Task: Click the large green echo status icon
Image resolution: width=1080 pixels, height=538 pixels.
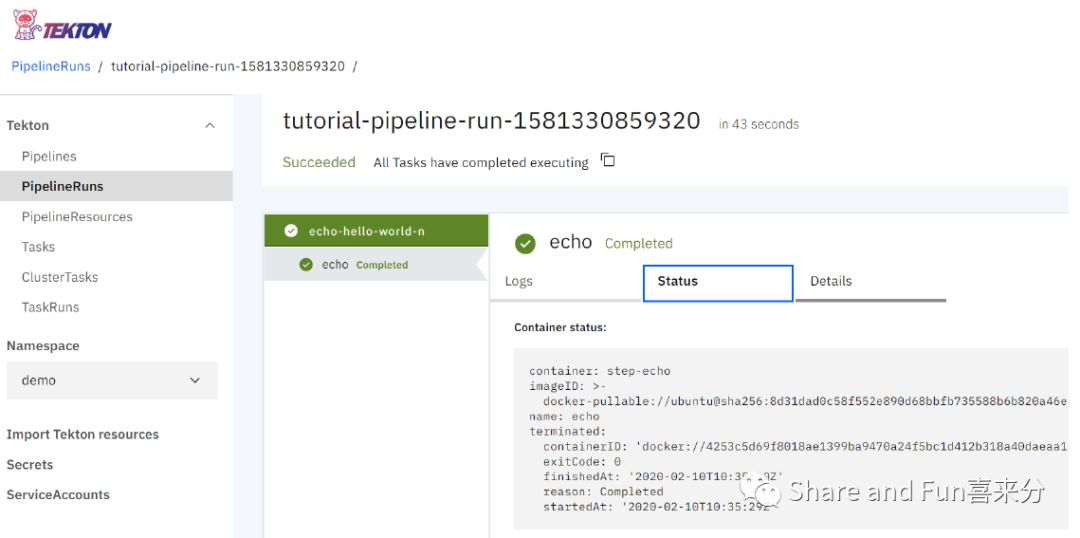Action: click(524, 243)
